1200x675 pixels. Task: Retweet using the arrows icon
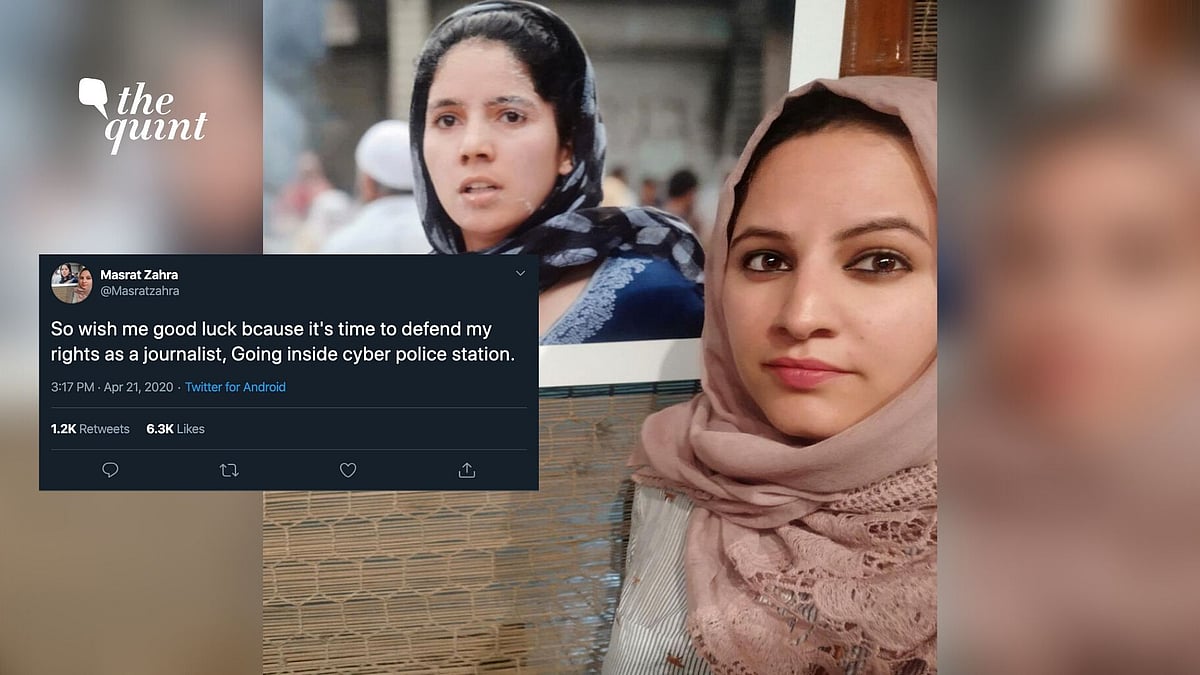(229, 470)
